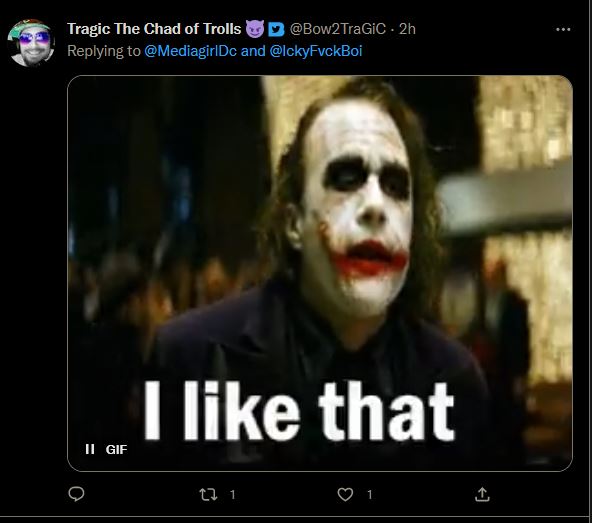Open the Joker GIF media

320,273
